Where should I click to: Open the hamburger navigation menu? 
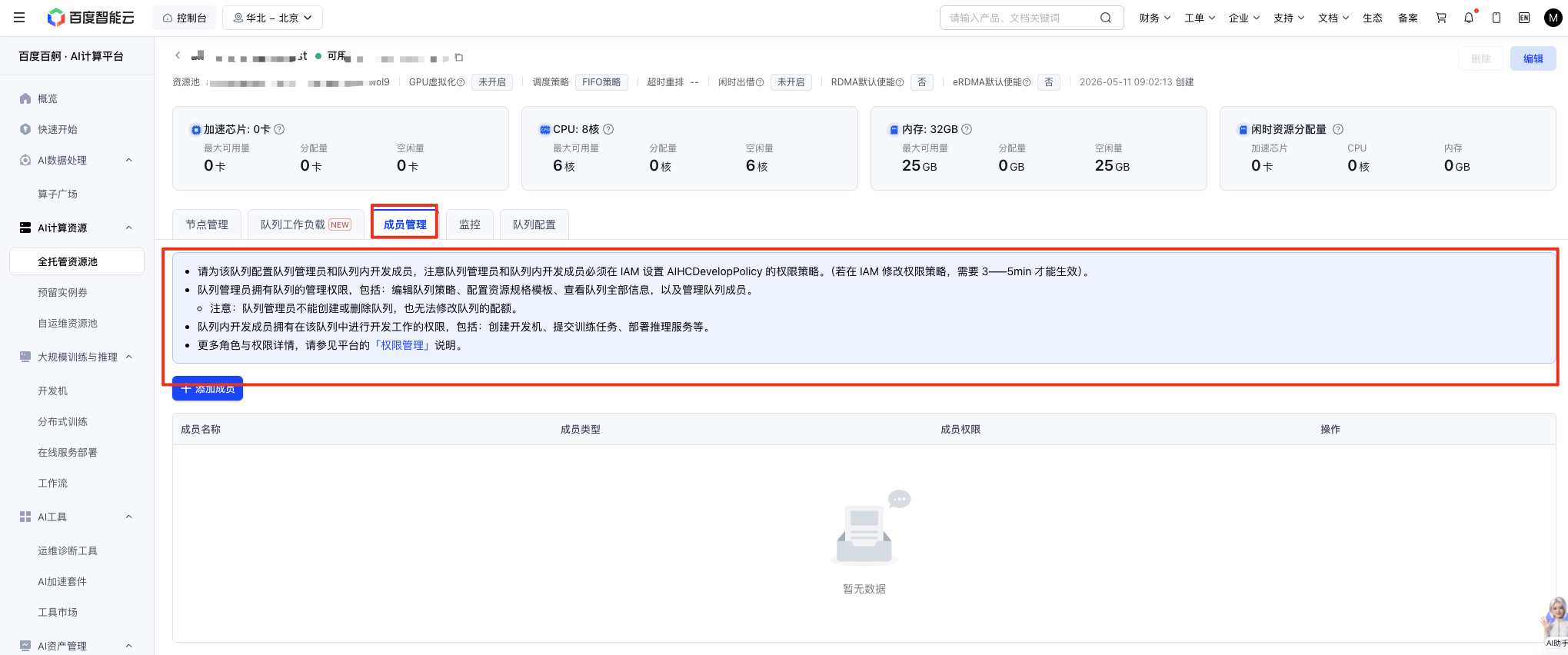[19, 18]
